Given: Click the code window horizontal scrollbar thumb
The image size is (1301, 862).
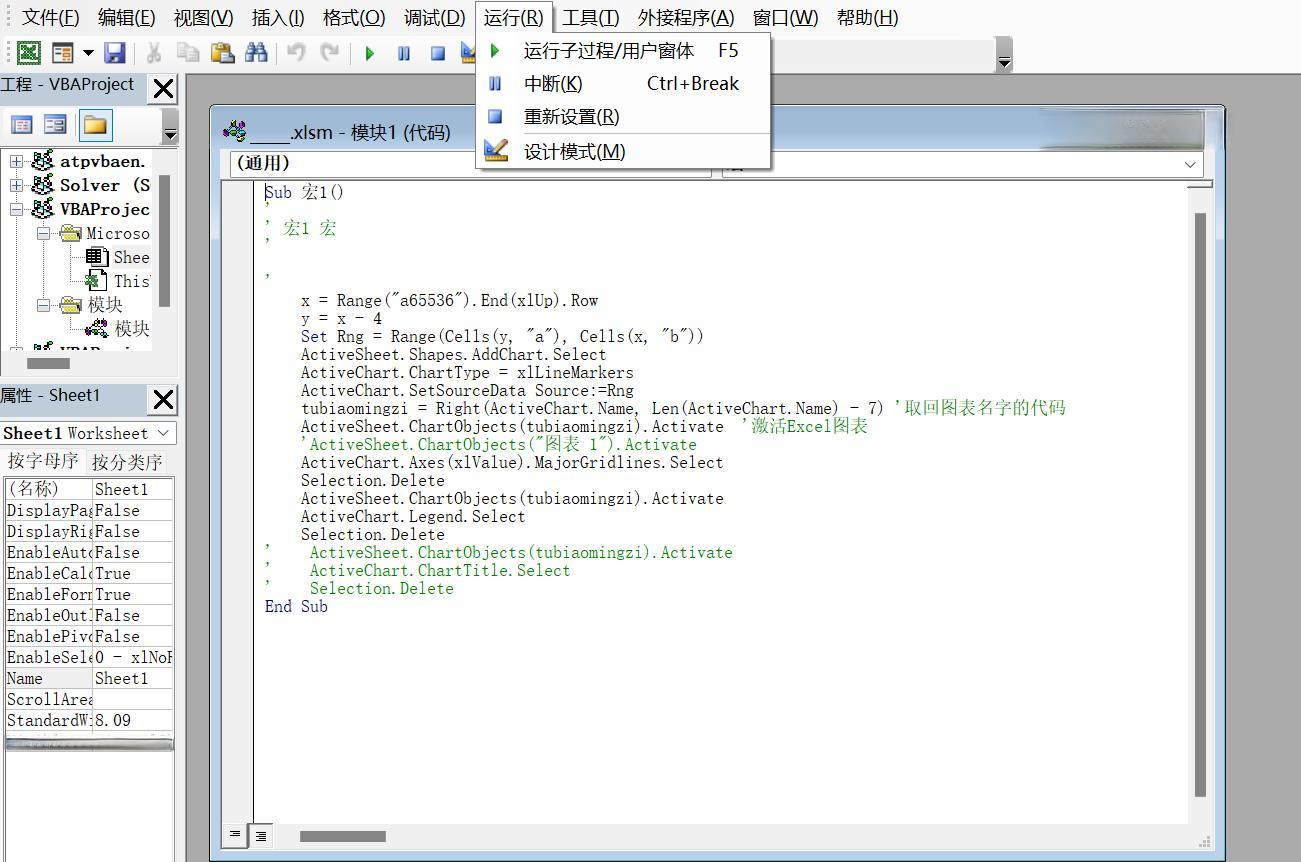Looking at the screenshot, I should pyautogui.click(x=342, y=836).
